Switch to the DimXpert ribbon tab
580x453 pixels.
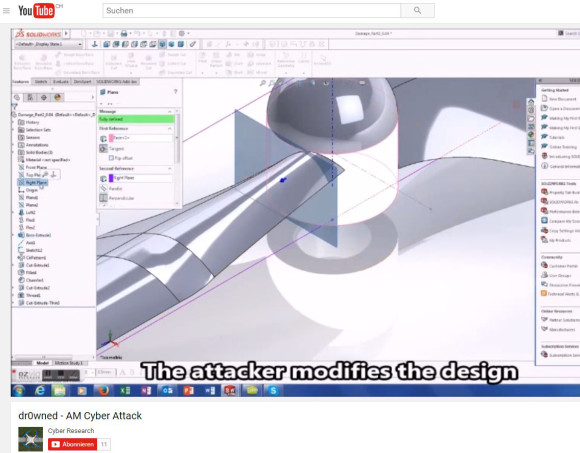coord(82,82)
